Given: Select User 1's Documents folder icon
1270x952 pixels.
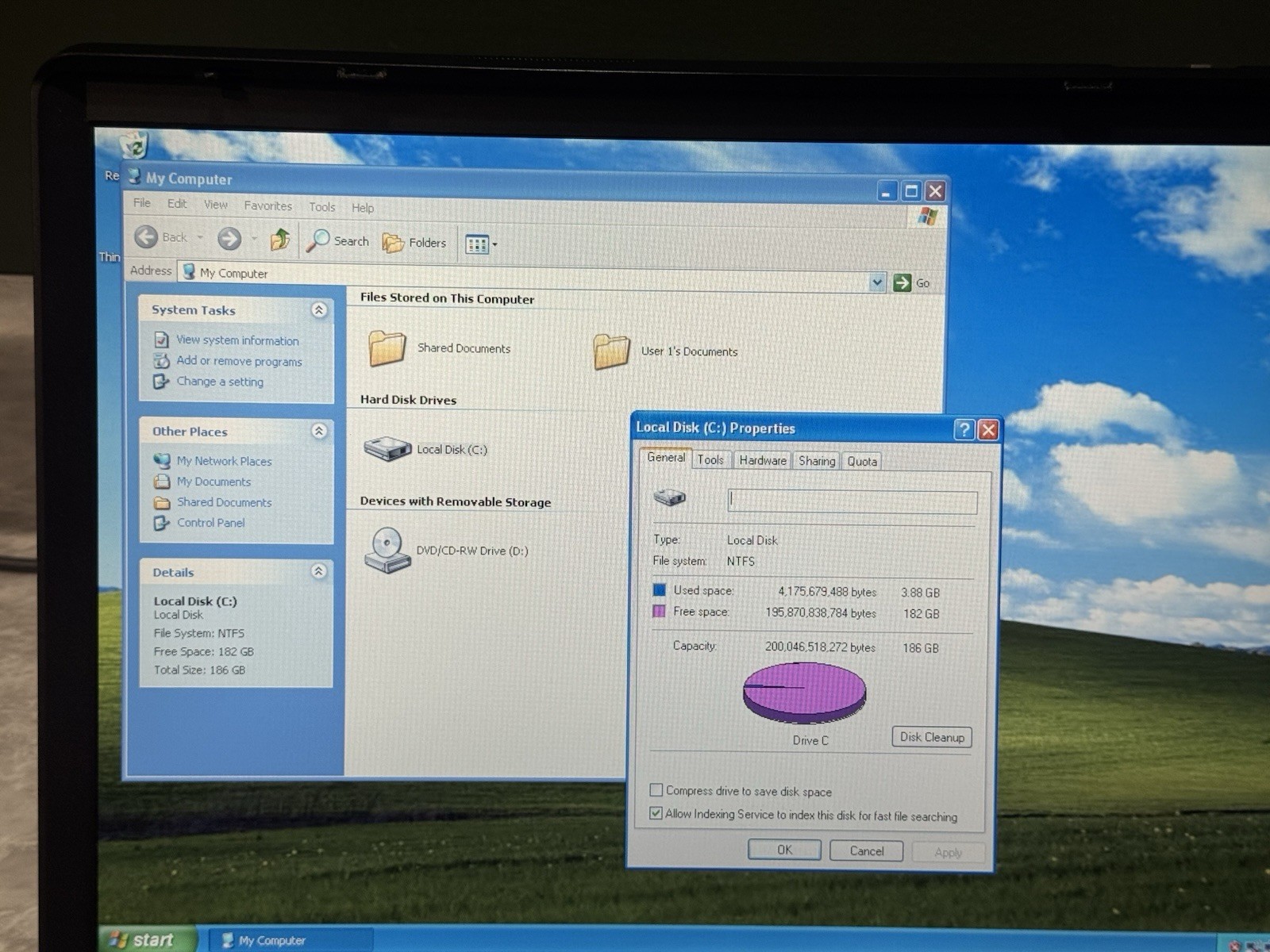Looking at the screenshot, I should coord(611,351).
